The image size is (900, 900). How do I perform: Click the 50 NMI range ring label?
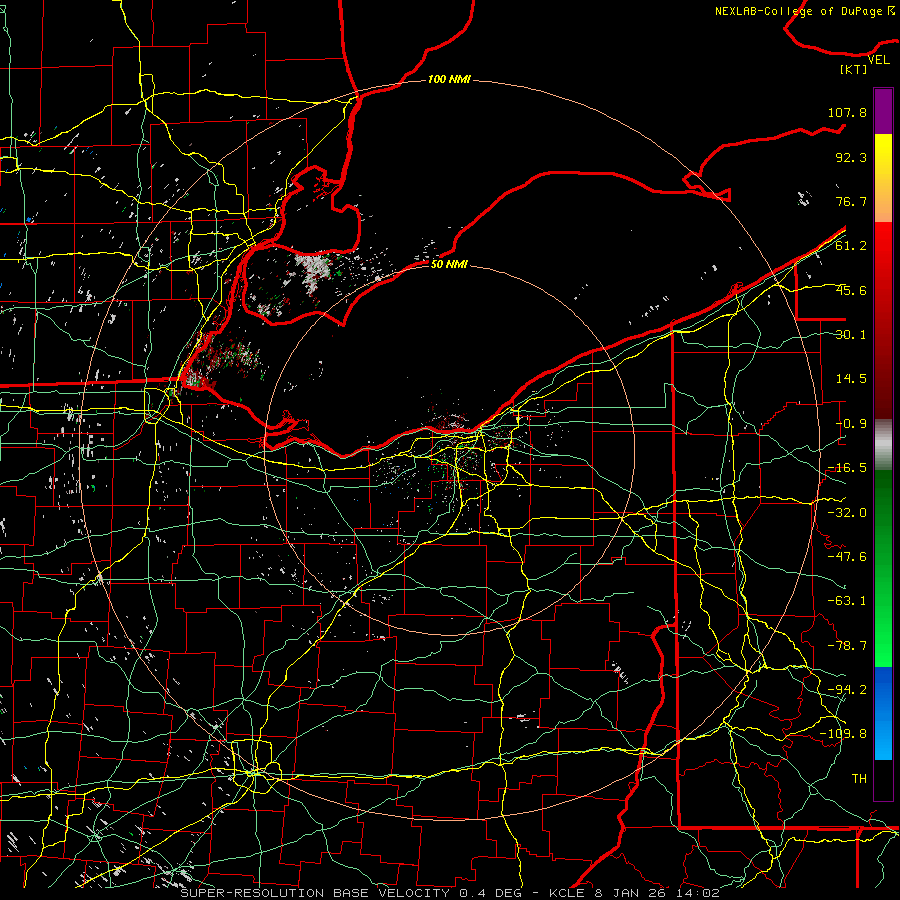(449, 264)
